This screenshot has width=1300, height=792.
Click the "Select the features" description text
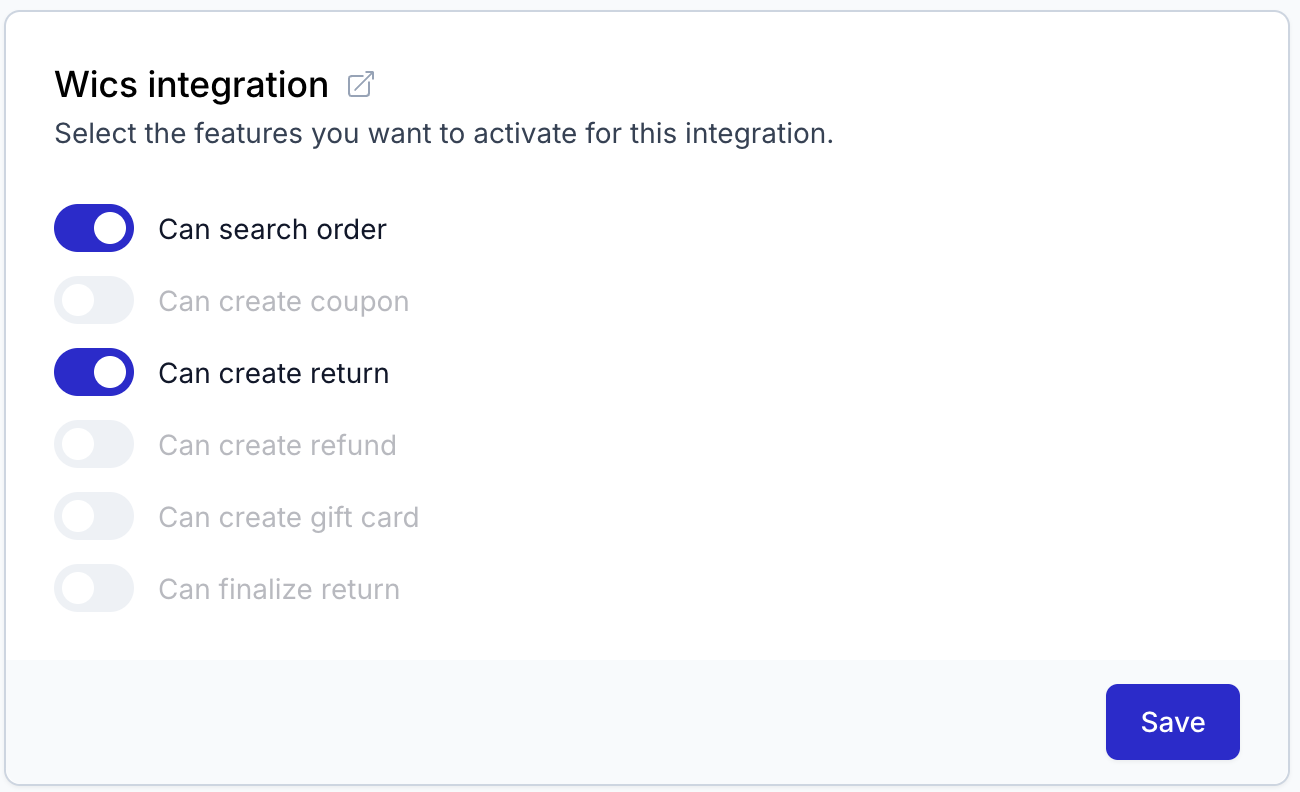[x=443, y=134]
